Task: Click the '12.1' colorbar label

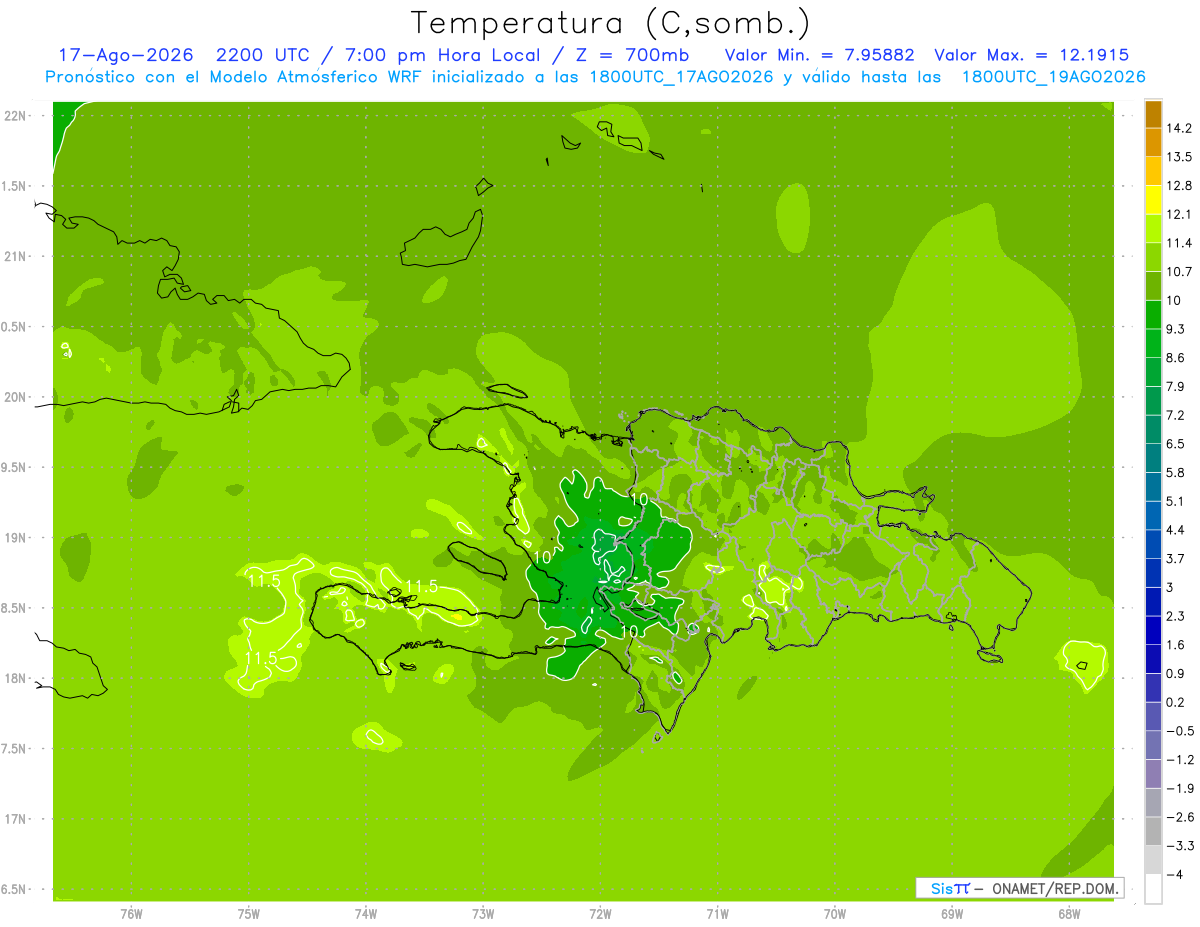Action: 1180,214
